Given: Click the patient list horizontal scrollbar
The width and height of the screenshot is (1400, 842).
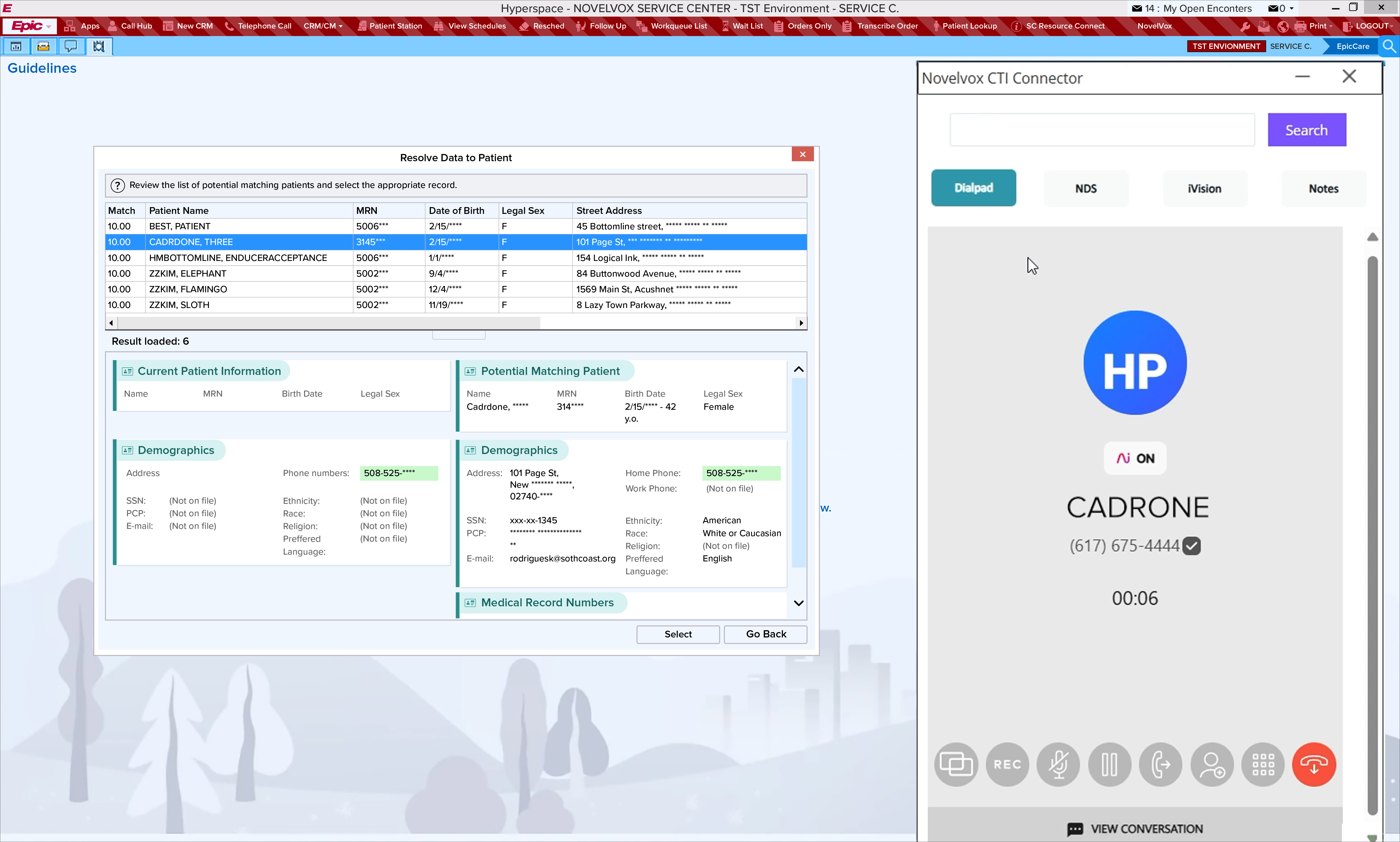Looking at the screenshot, I should coord(329,323).
